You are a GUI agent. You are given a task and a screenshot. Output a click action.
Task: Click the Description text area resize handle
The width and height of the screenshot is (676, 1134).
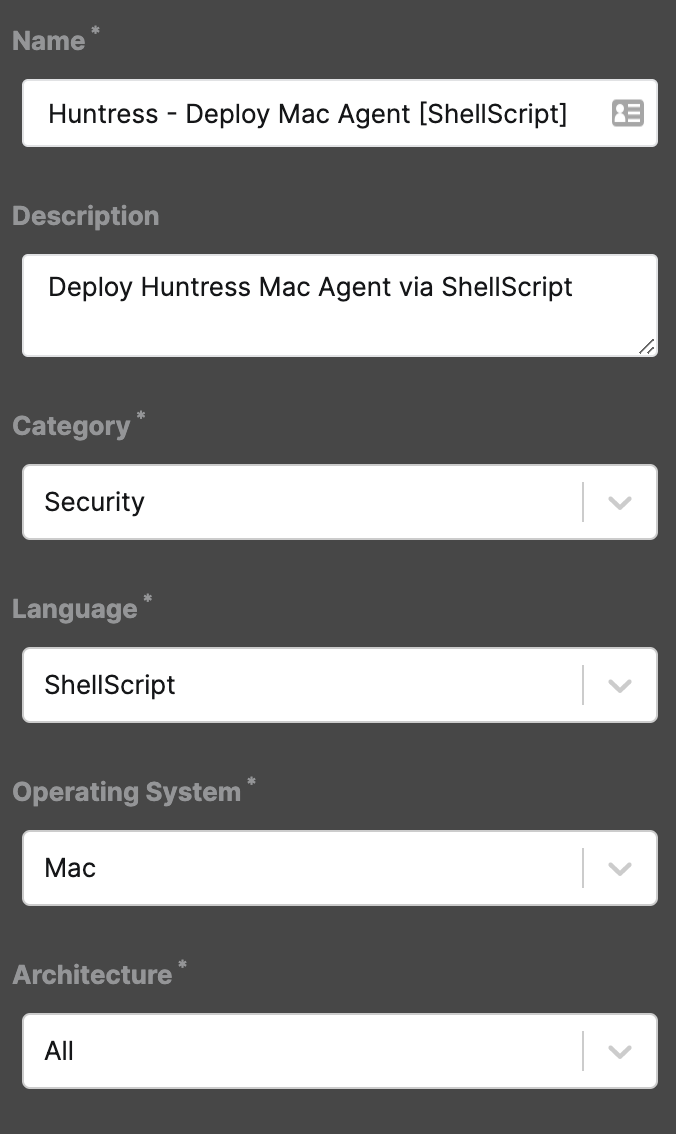coord(647,347)
